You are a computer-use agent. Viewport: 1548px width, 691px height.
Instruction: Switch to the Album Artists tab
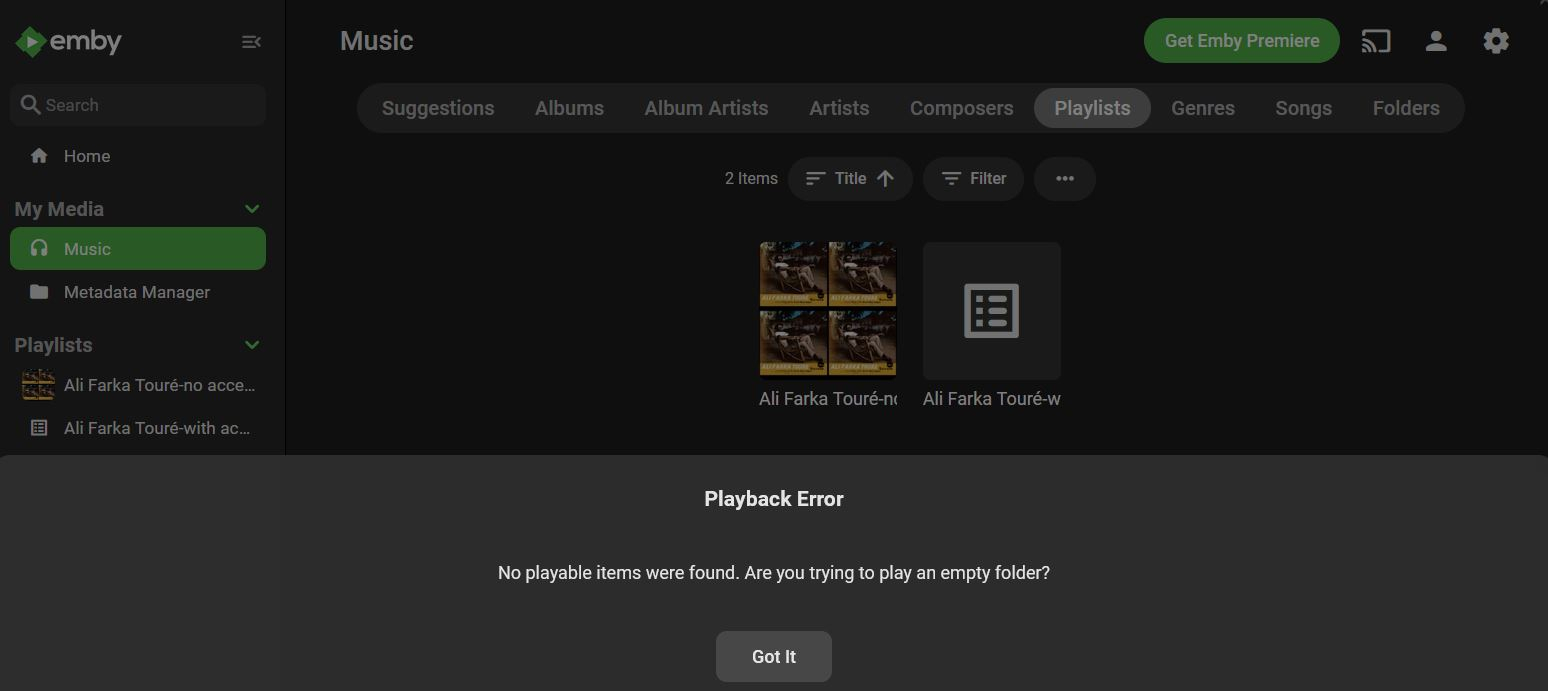pyautogui.click(x=706, y=108)
